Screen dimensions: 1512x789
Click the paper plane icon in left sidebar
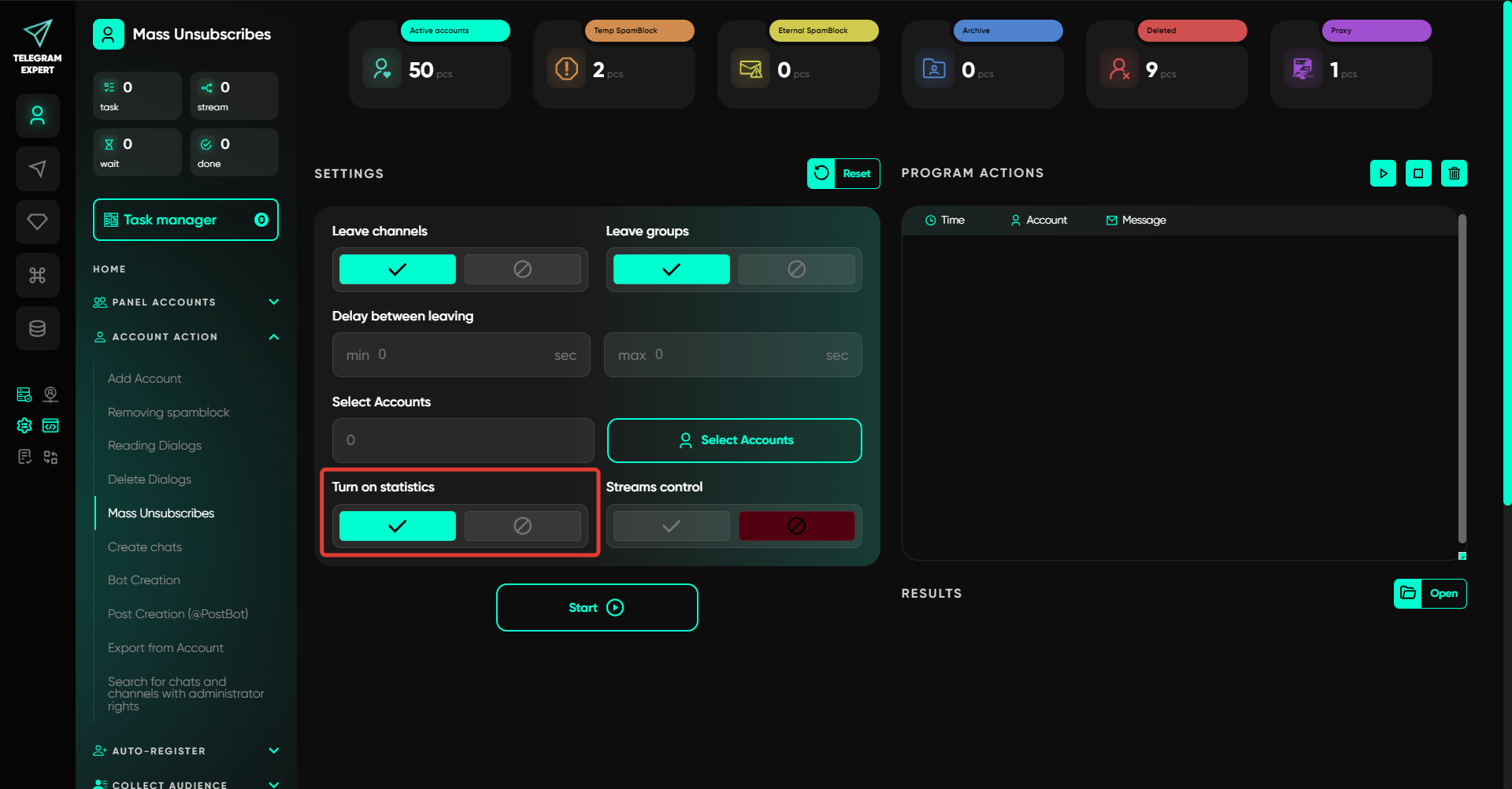[x=37, y=169]
